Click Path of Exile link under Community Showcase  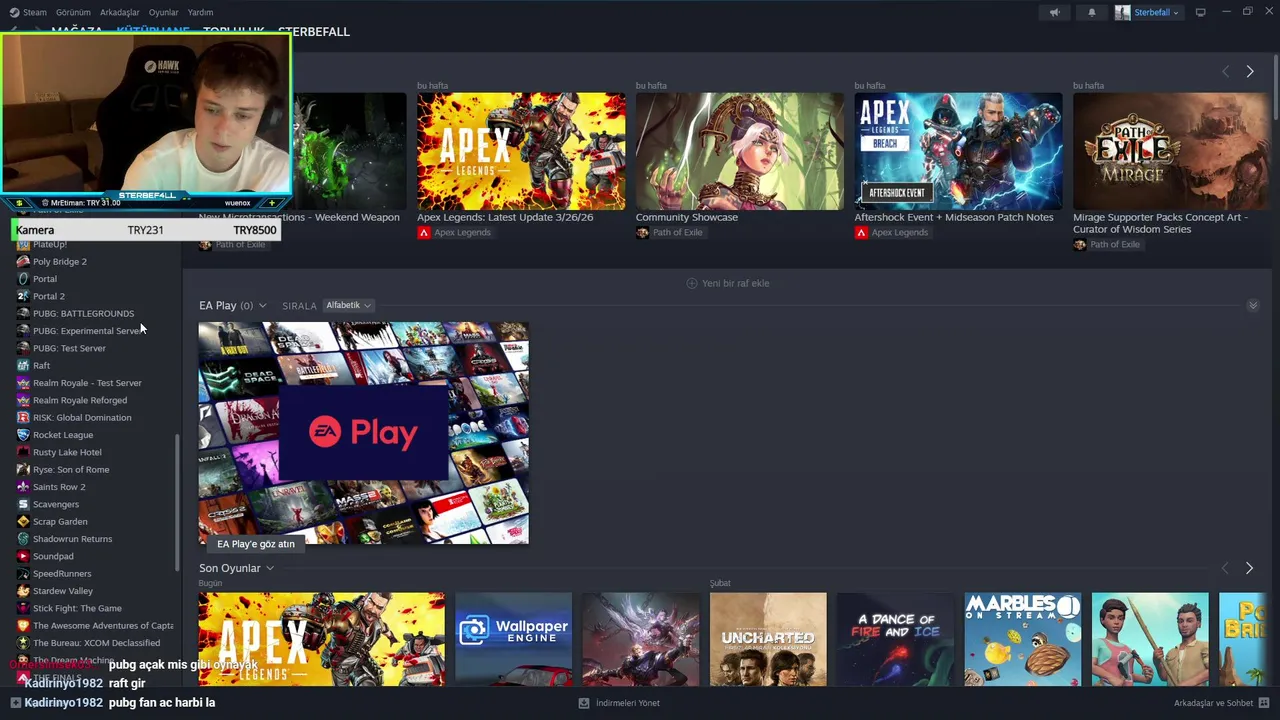pyautogui.click(x=677, y=232)
